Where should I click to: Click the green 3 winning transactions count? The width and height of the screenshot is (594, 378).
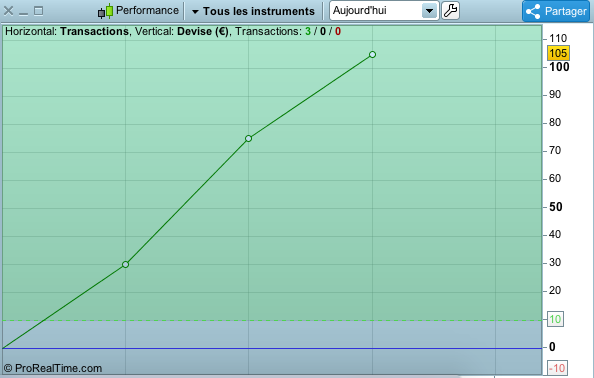tap(308, 31)
